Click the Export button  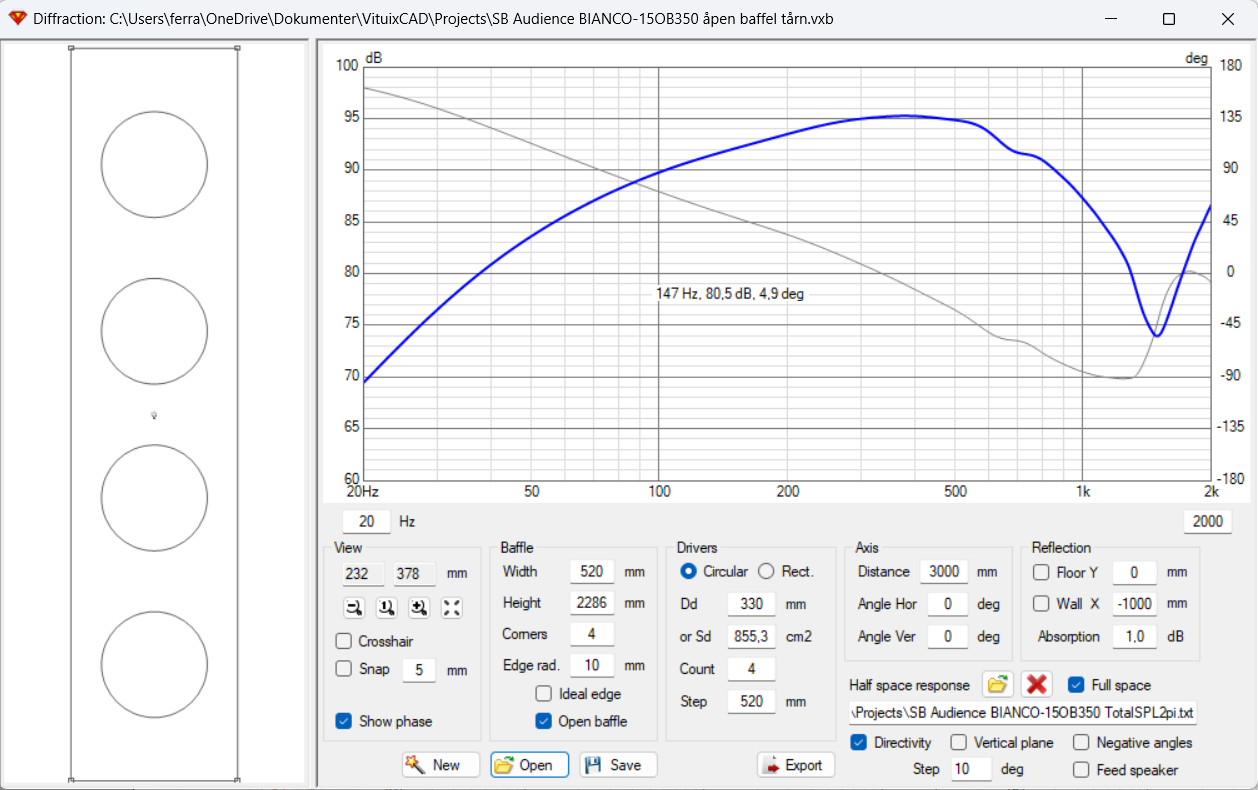[x=796, y=765]
